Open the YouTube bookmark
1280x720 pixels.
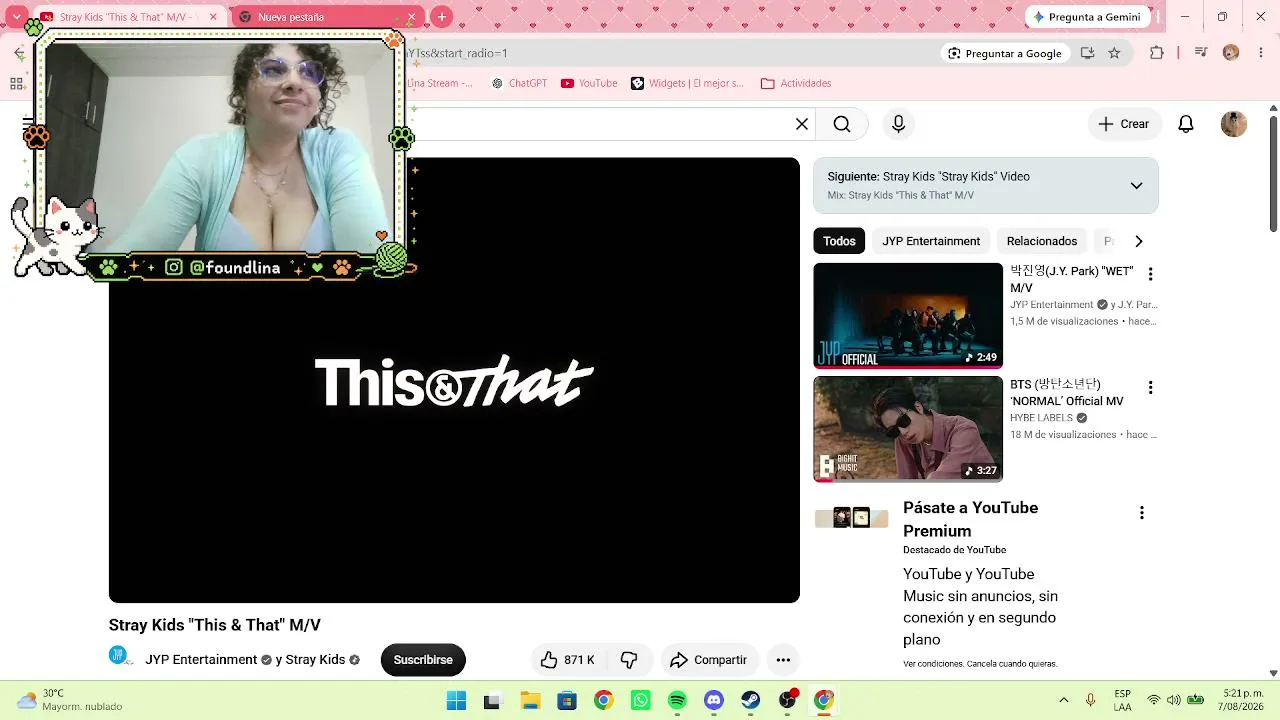pyautogui.click(x=589, y=84)
